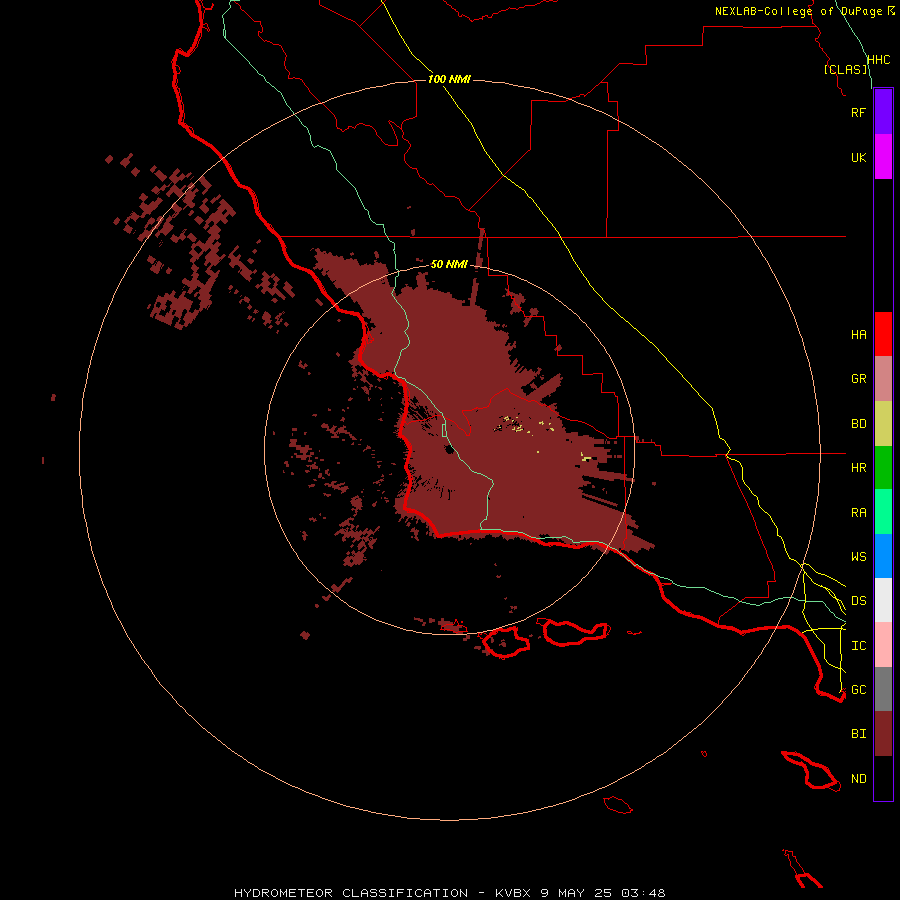Click the HR legend label
Viewport: 900px width, 900px height.
tap(858, 468)
